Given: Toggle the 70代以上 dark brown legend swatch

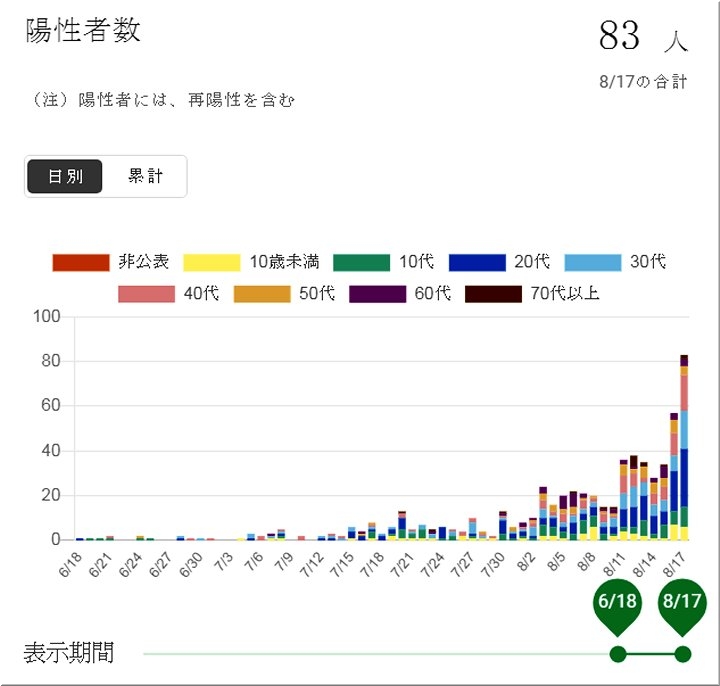Looking at the screenshot, I should (493, 294).
